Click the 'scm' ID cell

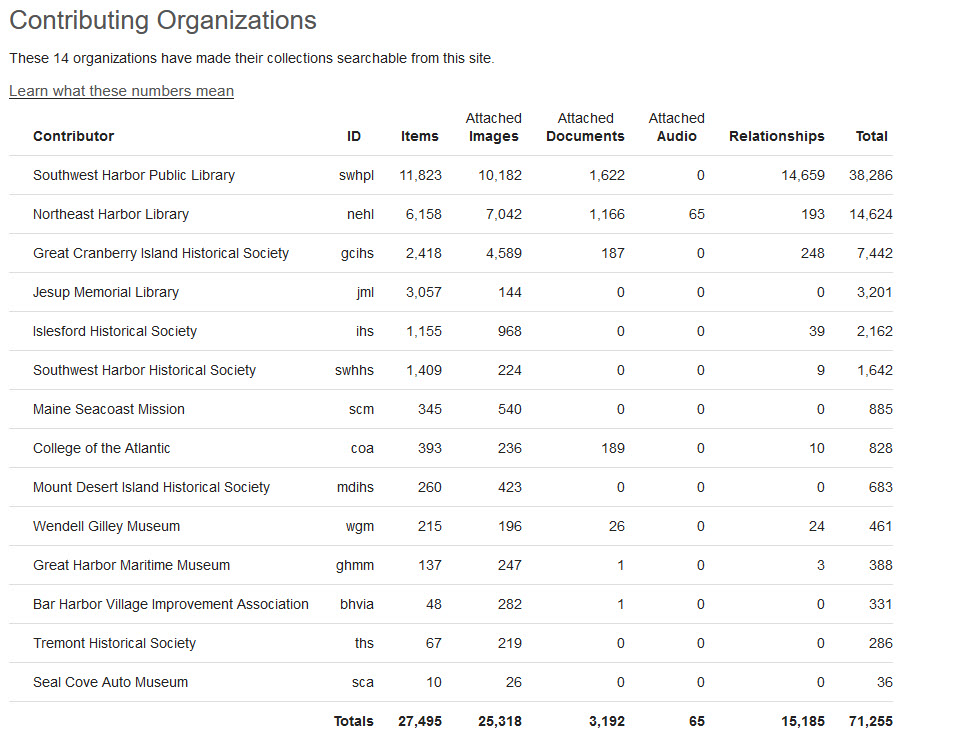tap(362, 409)
